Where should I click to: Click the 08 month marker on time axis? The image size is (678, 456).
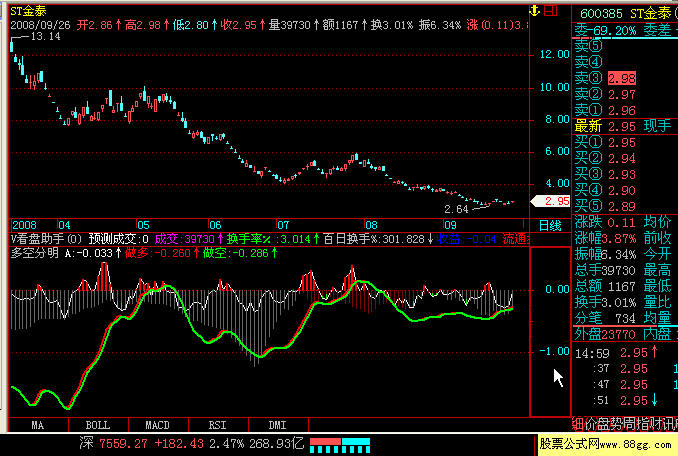coord(371,225)
